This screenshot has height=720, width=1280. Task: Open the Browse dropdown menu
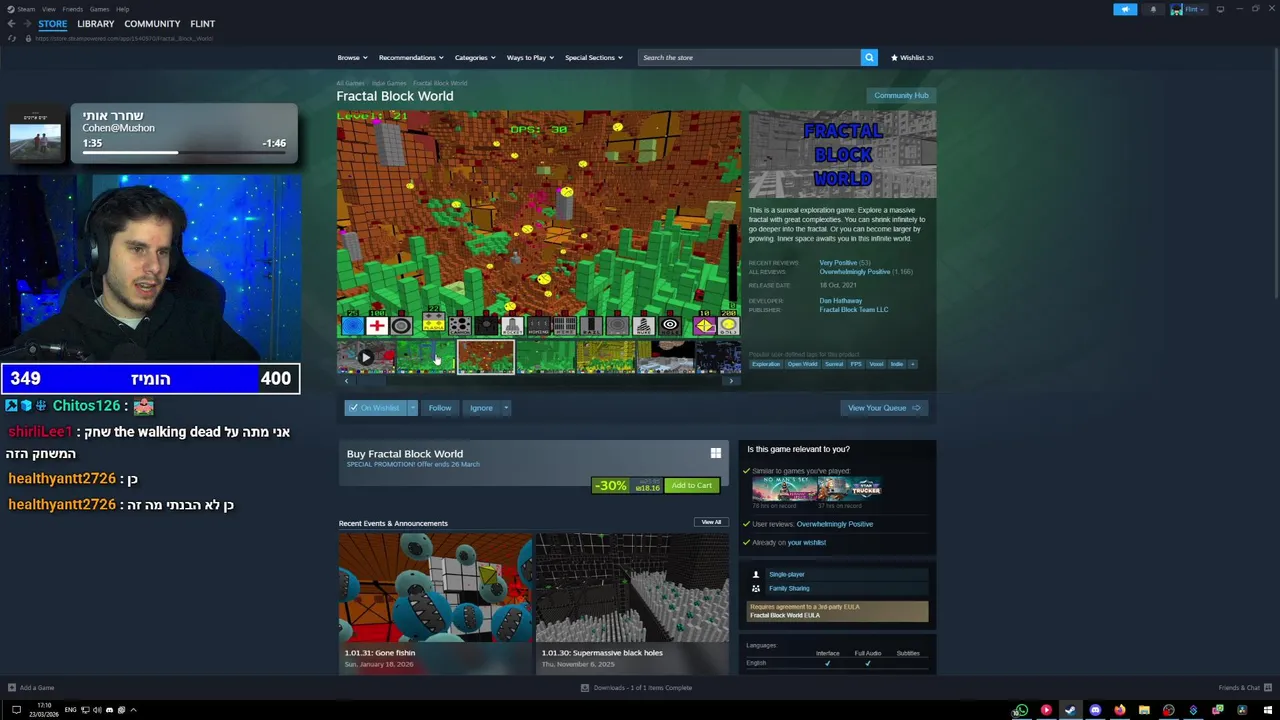click(352, 57)
